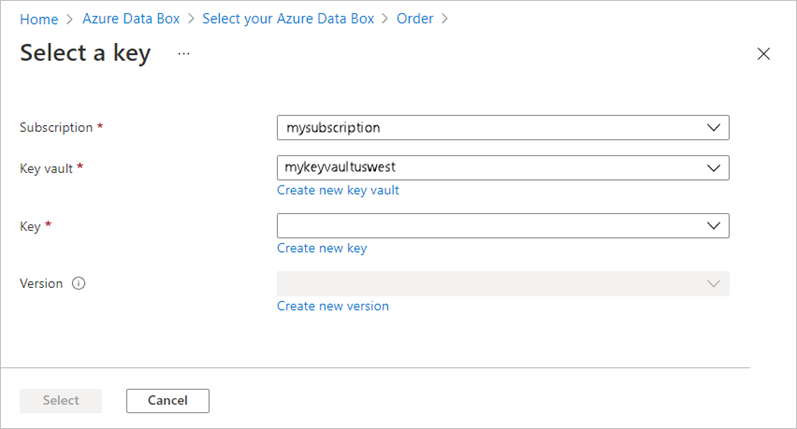797x429 pixels.
Task: Click the mysubscription field text
Action: tap(333, 128)
